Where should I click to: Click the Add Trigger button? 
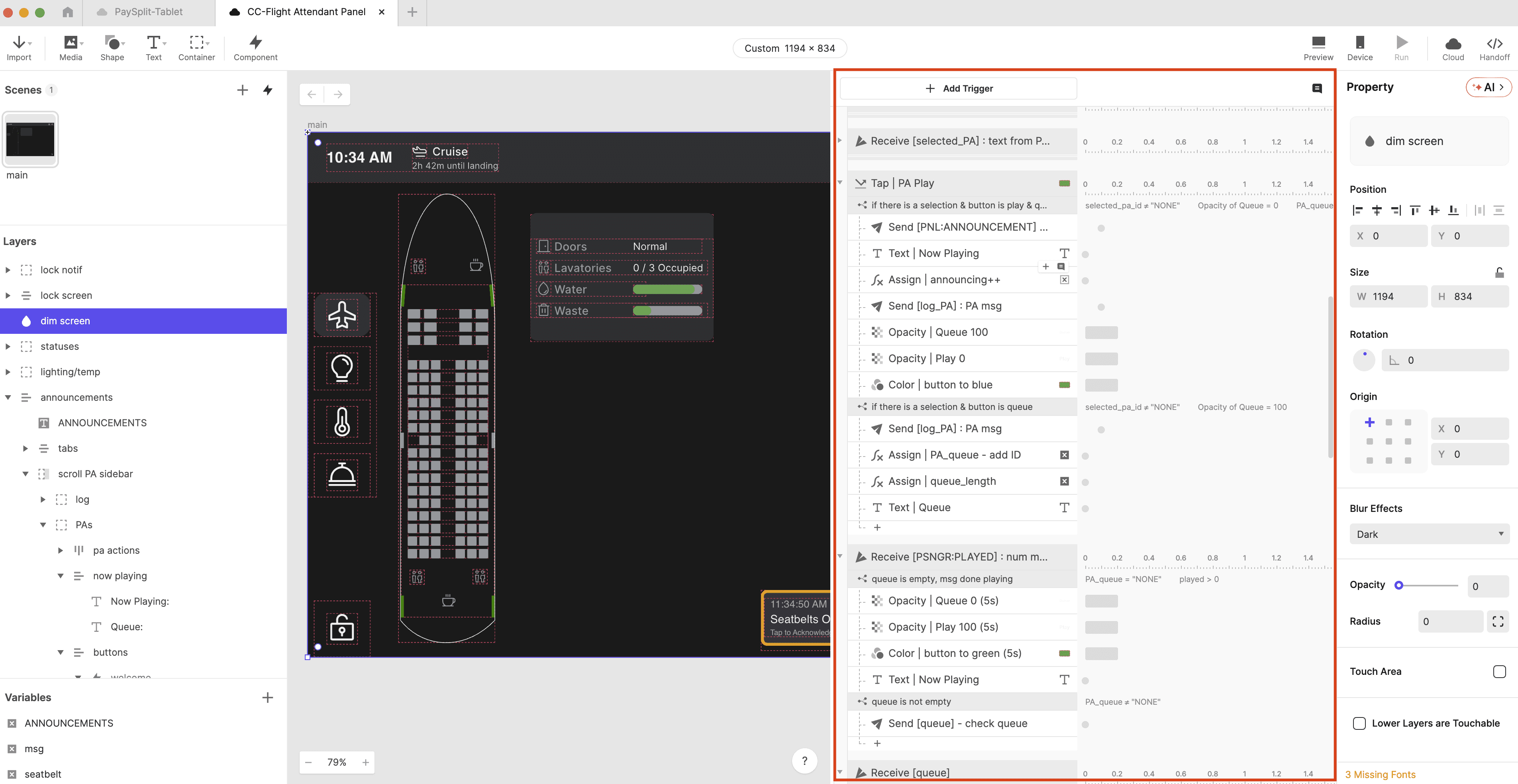click(958, 88)
